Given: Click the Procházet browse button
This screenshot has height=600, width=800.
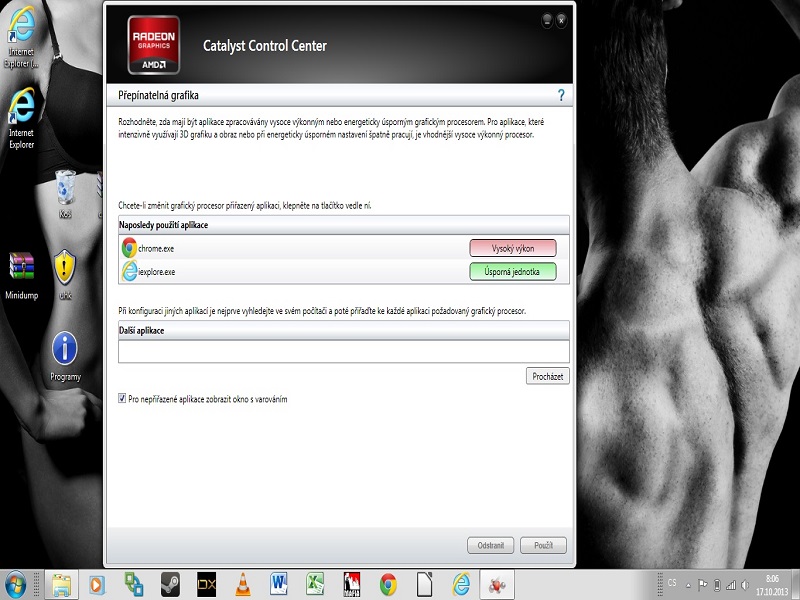Looking at the screenshot, I should pos(548,376).
